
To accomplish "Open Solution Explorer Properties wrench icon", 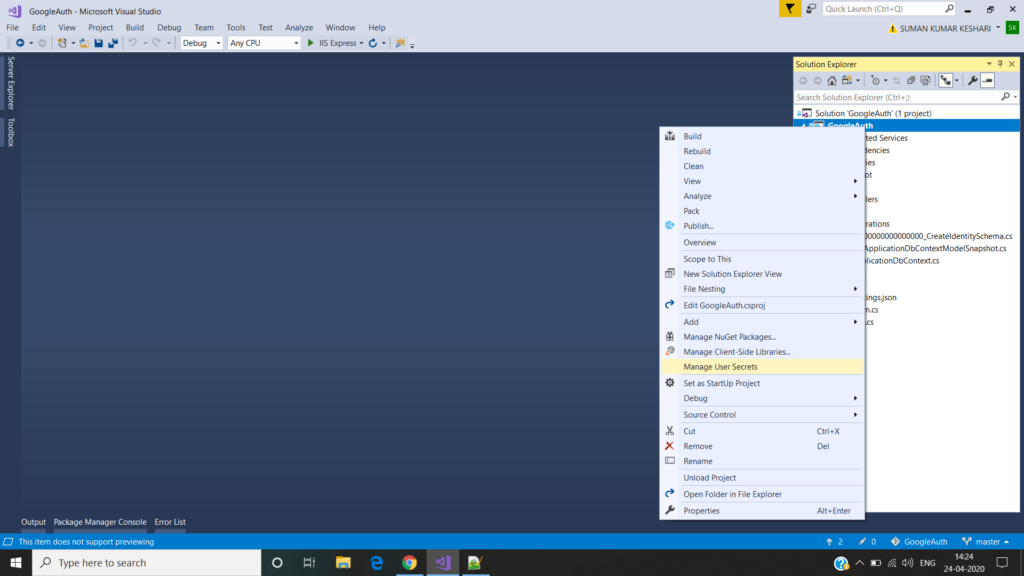I will (x=972, y=80).
